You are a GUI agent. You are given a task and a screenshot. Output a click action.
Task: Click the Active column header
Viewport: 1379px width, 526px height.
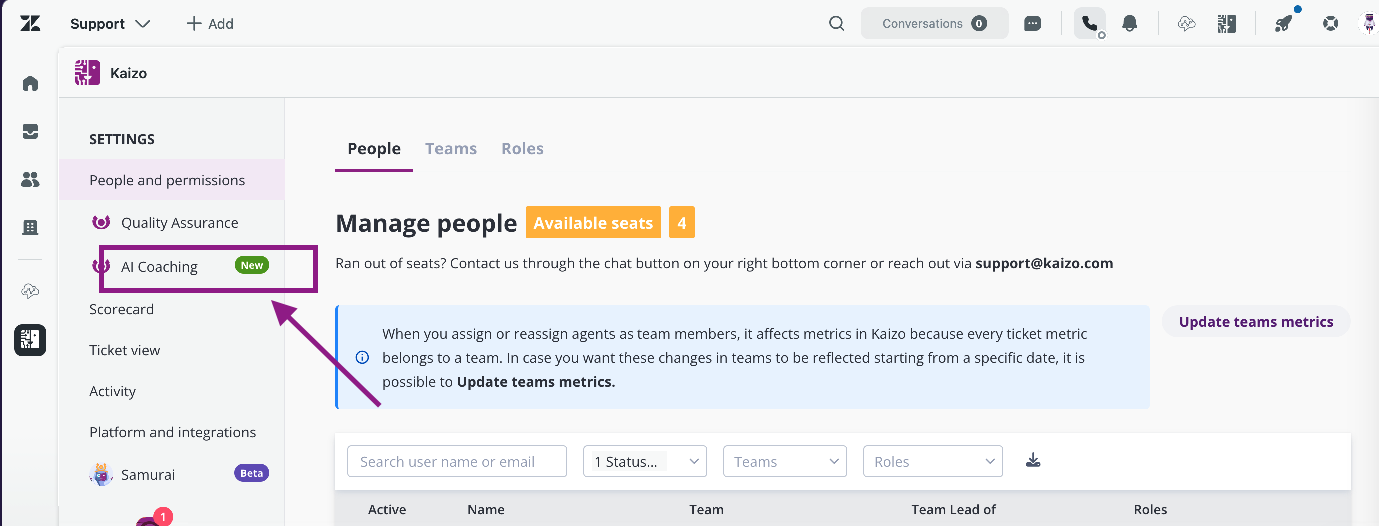coord(387,509)
